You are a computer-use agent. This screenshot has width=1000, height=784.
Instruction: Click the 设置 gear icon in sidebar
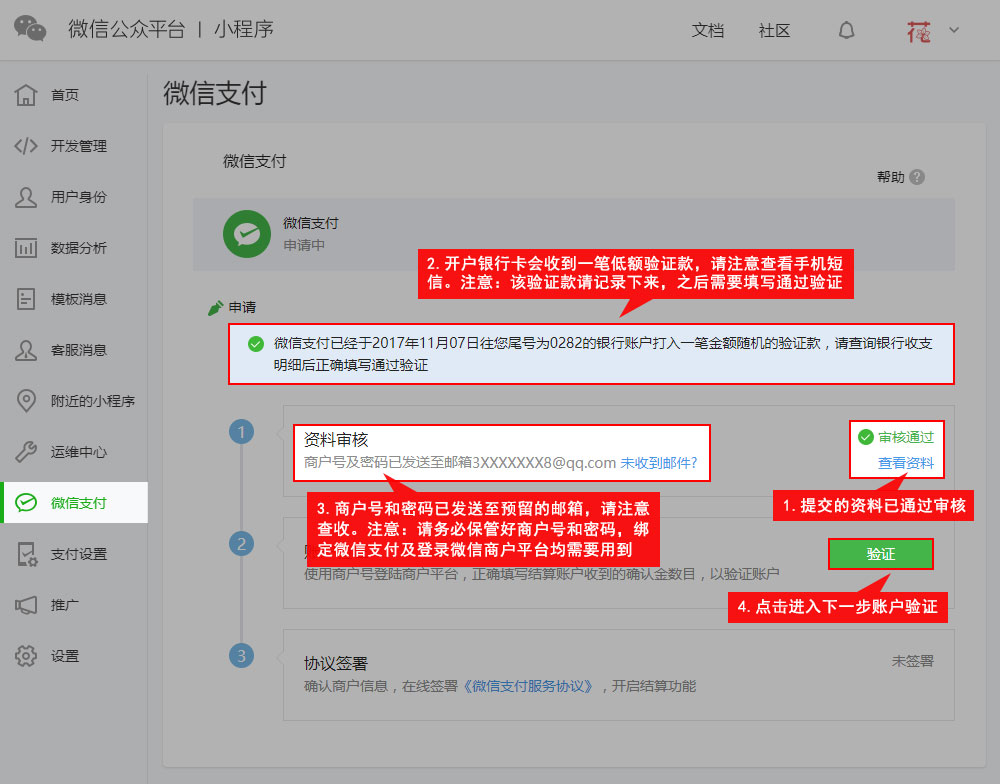(x=27, y=656)
